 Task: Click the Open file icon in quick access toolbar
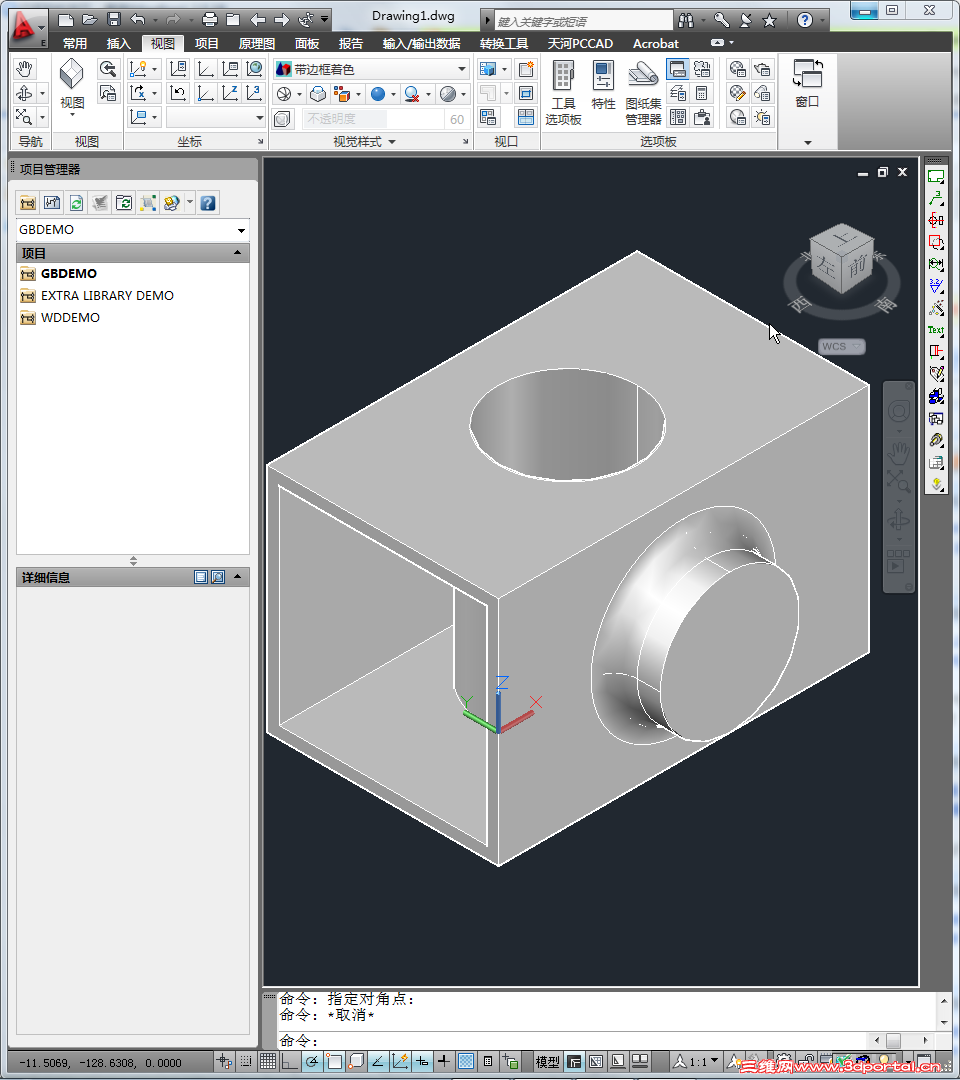coord(90,20)
